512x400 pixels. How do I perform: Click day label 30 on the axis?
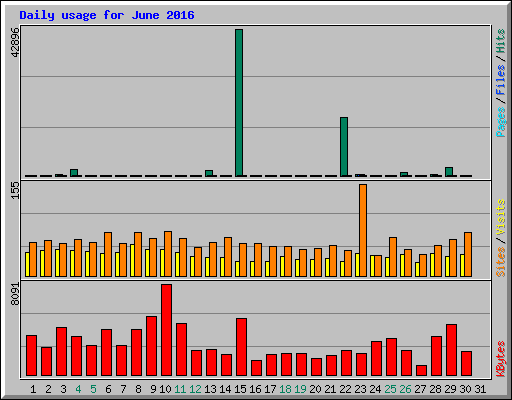(465, 389)
